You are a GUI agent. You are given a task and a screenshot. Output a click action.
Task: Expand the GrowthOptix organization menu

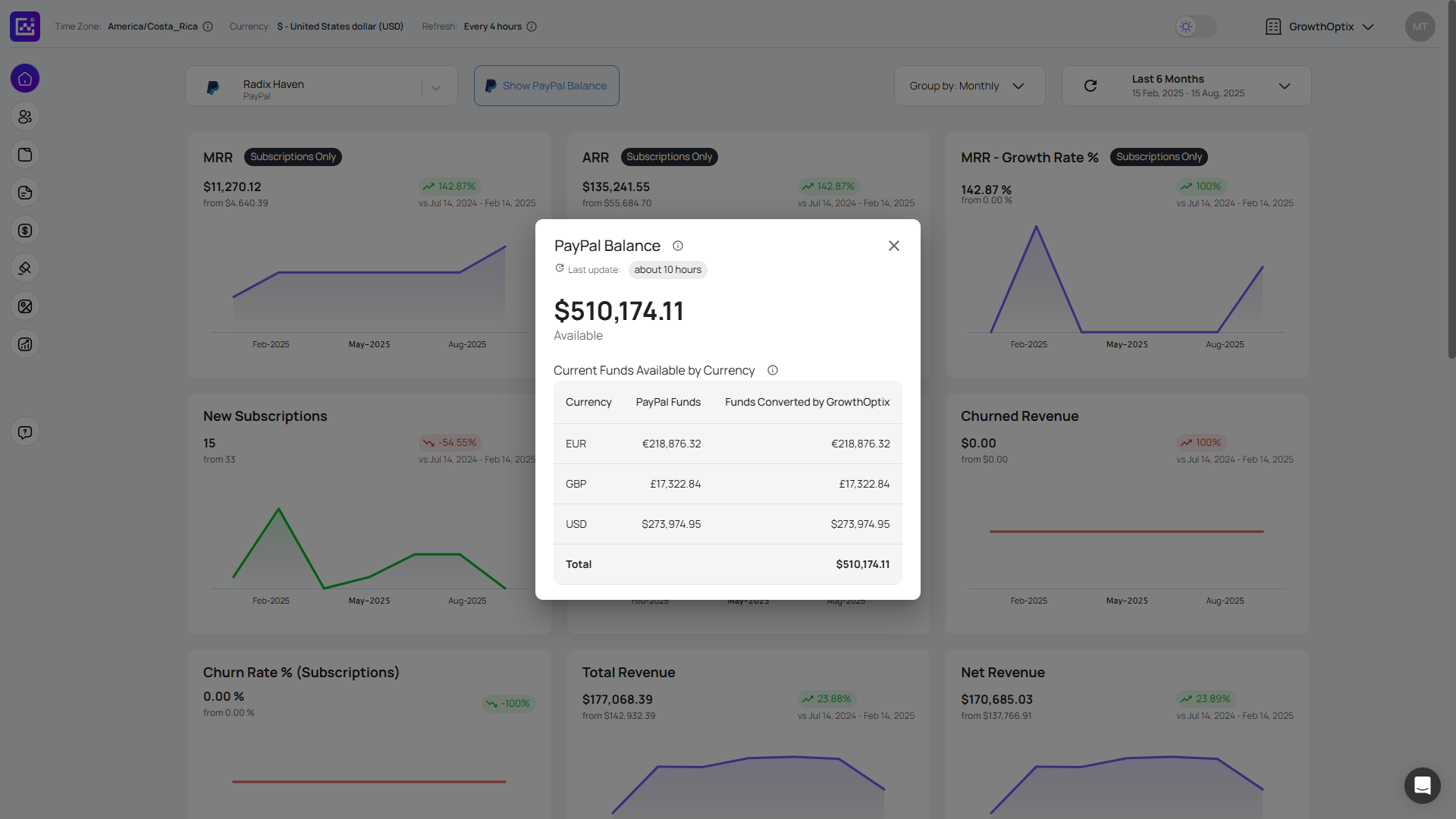1368,27
